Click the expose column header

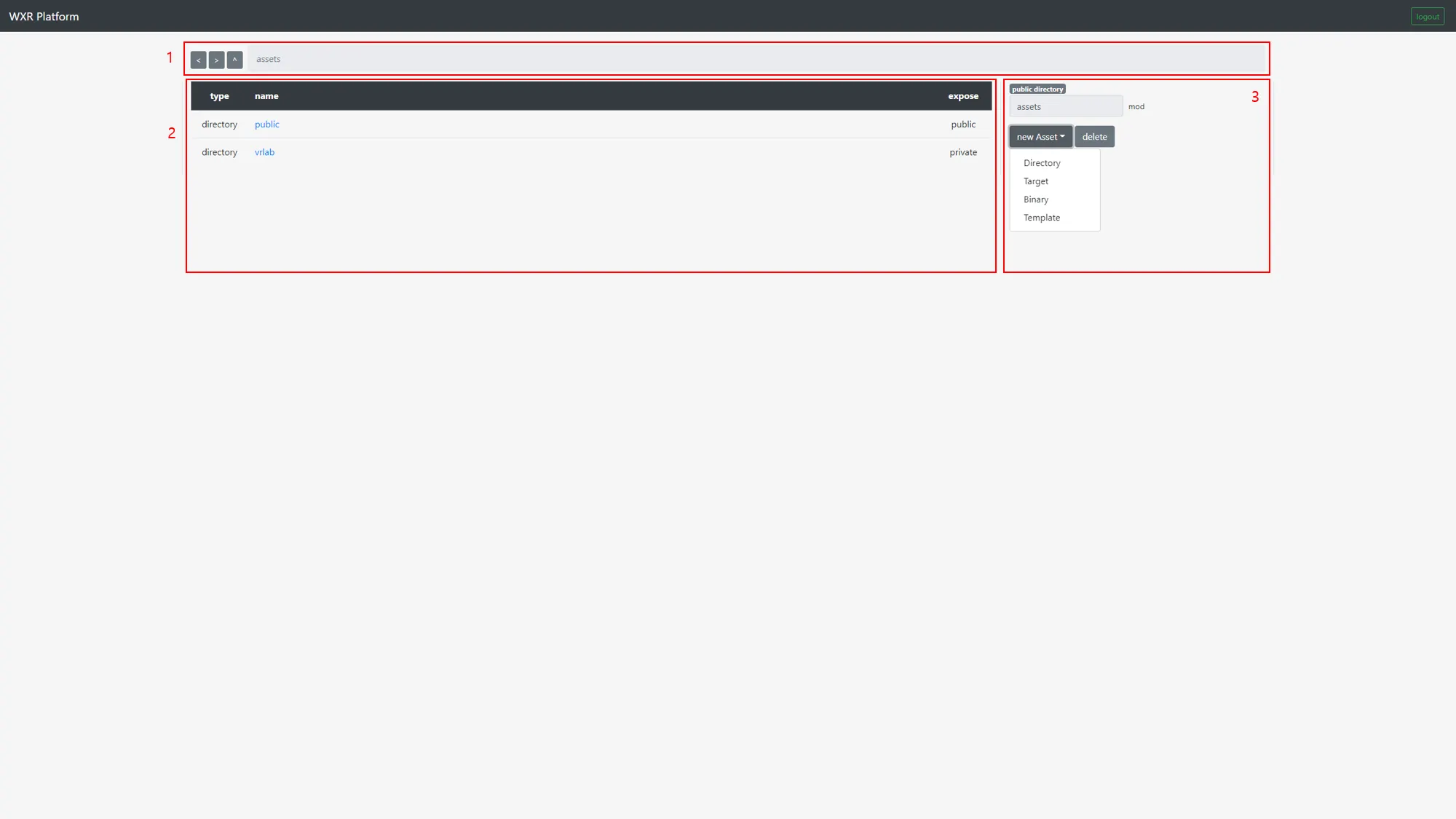pos(962,96)
